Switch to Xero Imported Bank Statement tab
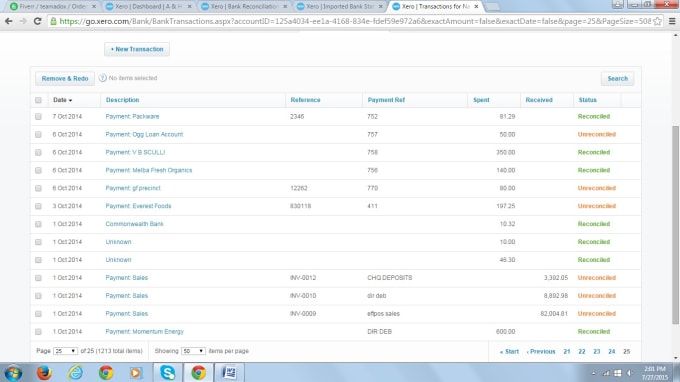The height and width of the screenshot is (382, 680). point(340,7)
